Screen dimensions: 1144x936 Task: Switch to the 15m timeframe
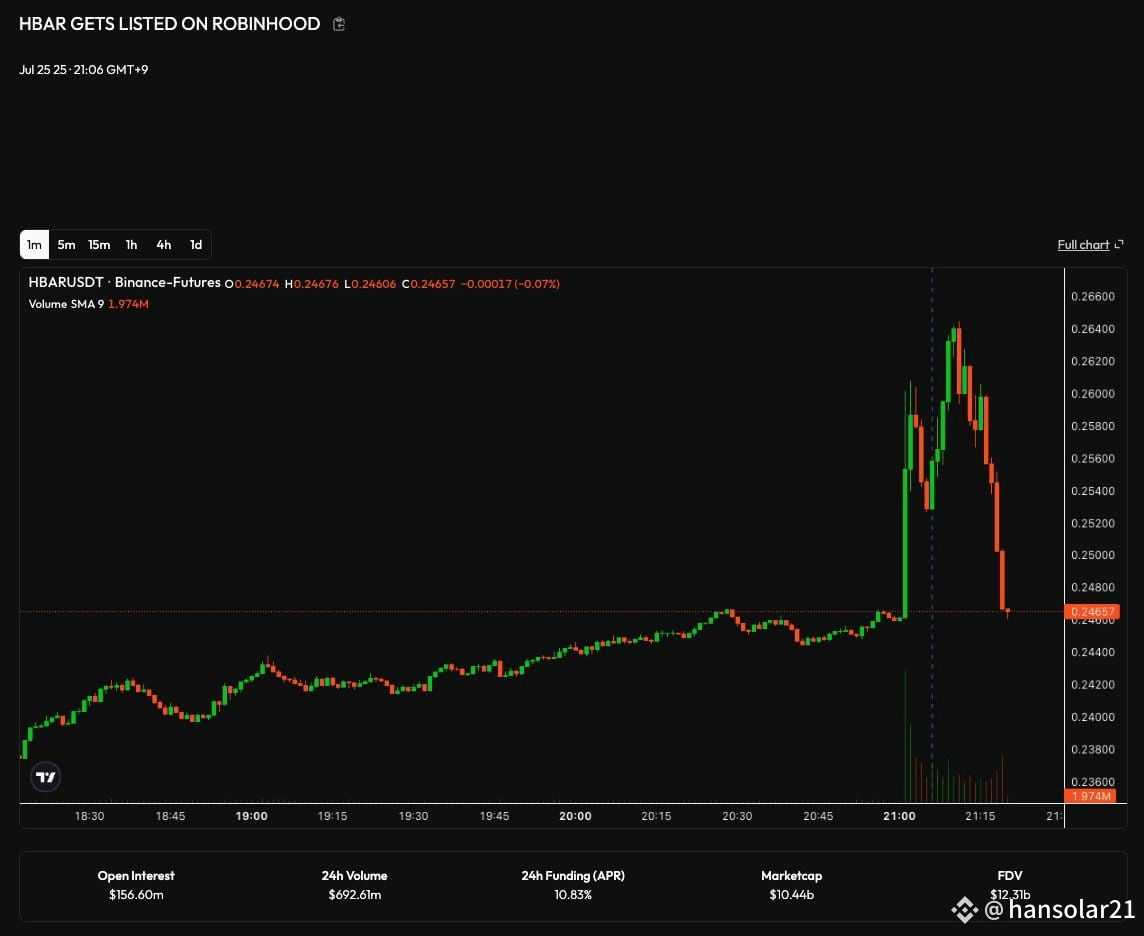(x=99, y=244)
